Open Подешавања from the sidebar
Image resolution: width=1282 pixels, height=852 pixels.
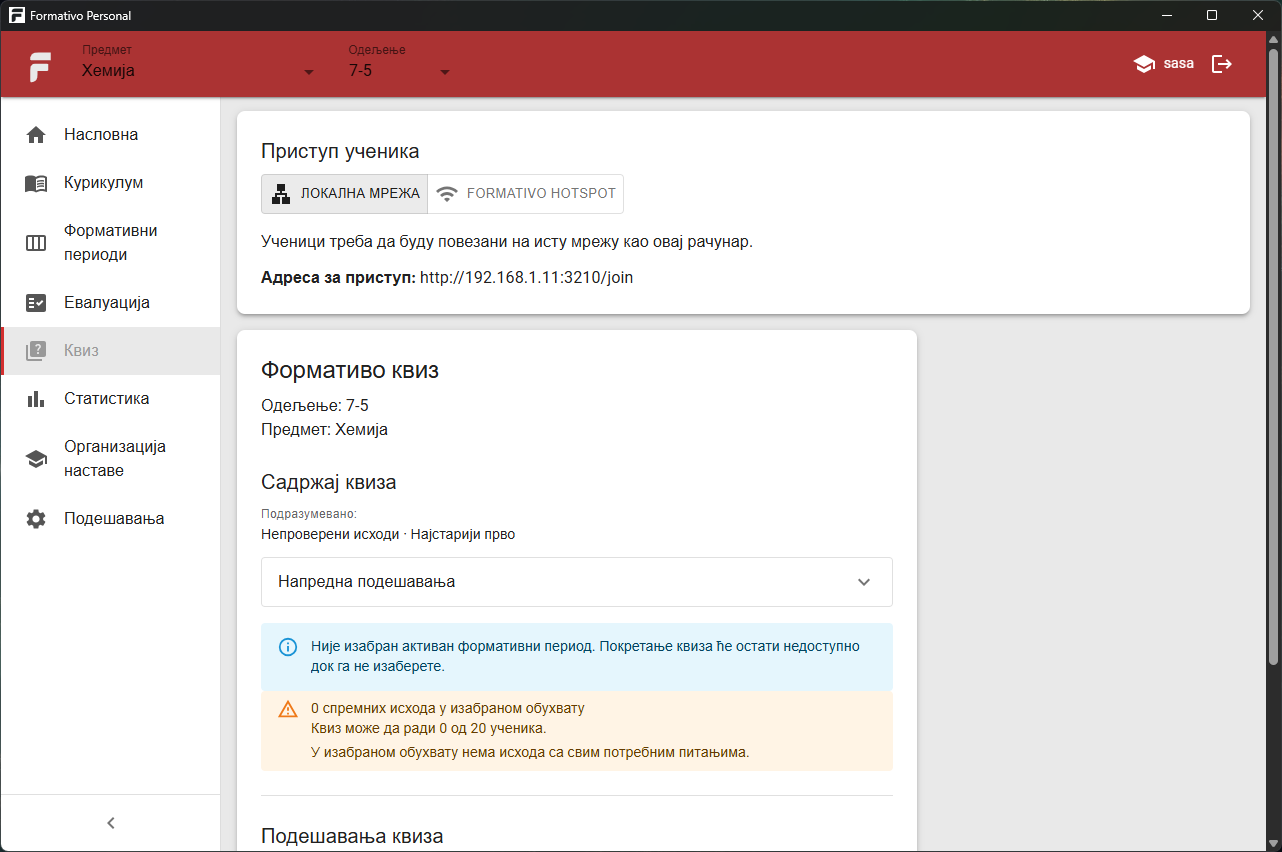[x=110, y=519]
